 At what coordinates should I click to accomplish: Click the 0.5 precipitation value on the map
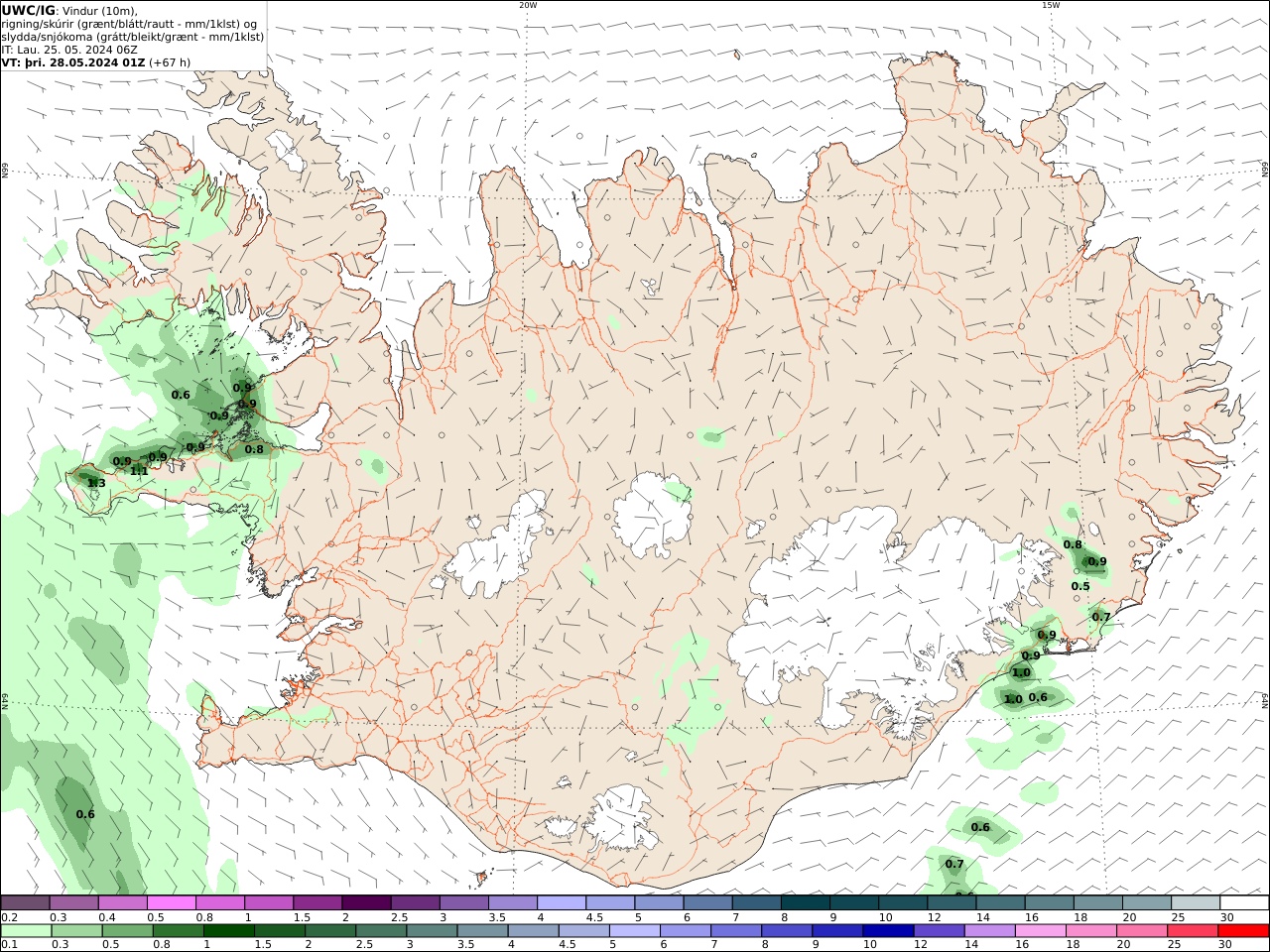click(1080, 586)
